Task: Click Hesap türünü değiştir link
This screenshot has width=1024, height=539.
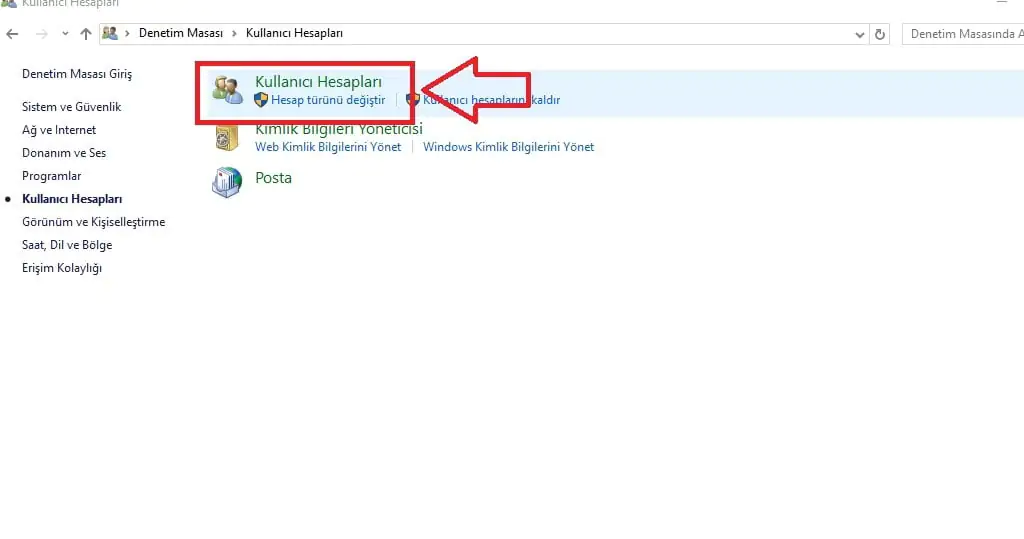Action: coord(328,100)
